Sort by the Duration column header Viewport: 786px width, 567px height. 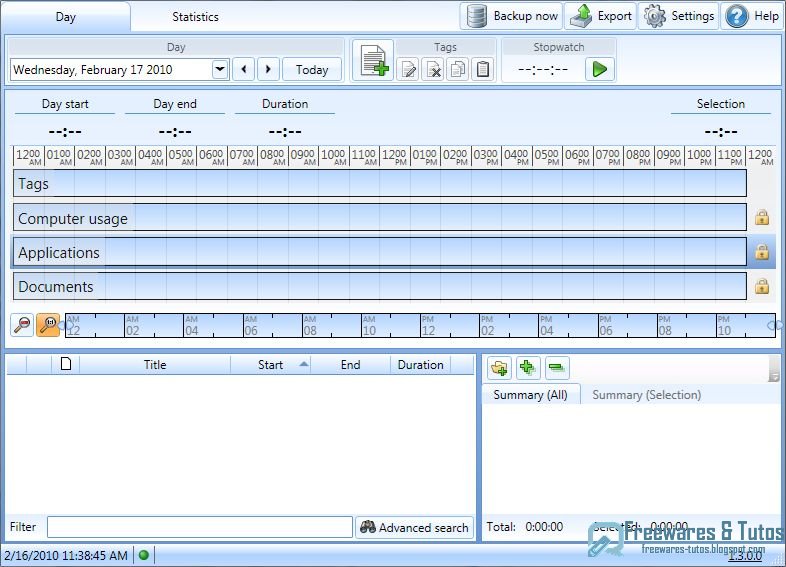click(x=421, y=365)
